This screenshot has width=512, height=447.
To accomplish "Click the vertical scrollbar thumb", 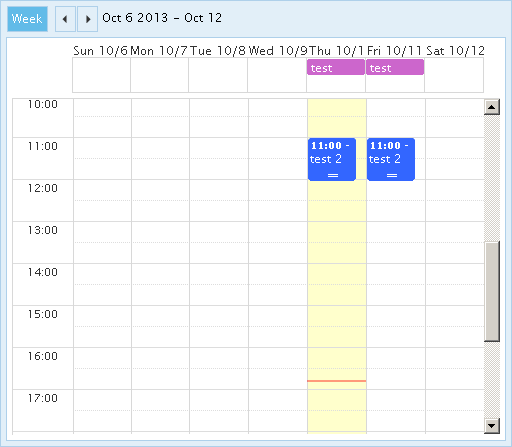I will click(x=492, y=292).
